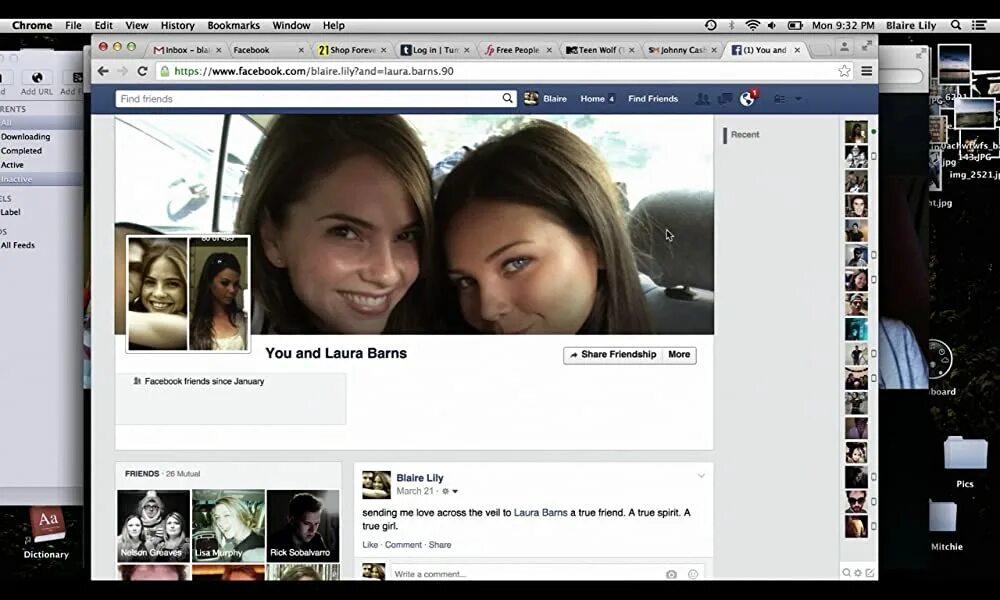This screenshot has height=600, width=1000.
Task: Open chat sidebar settings gear icon
Action: pyautogui.click(x=858, y=573)
